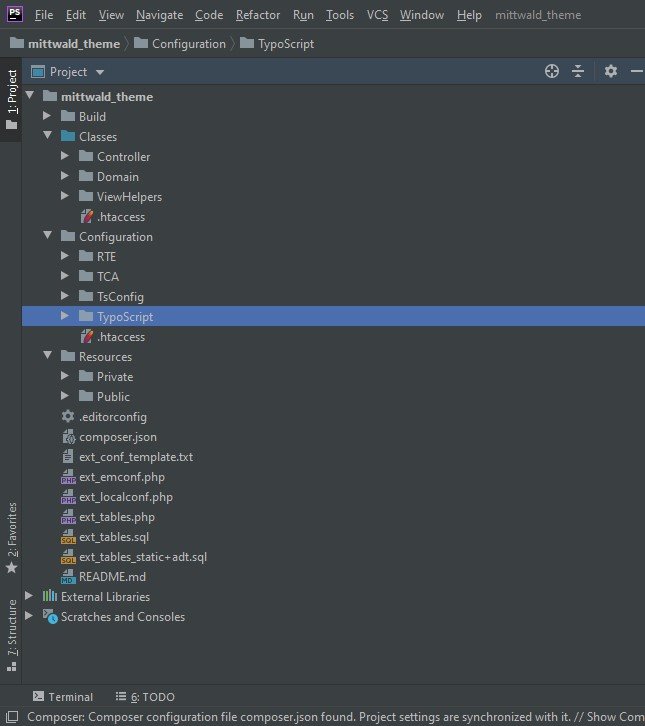Image resolution: width=645 pixels, height=726 pixels.
Task: Click the SQL icon of ext_tables.sql
Action: point(68,537)
